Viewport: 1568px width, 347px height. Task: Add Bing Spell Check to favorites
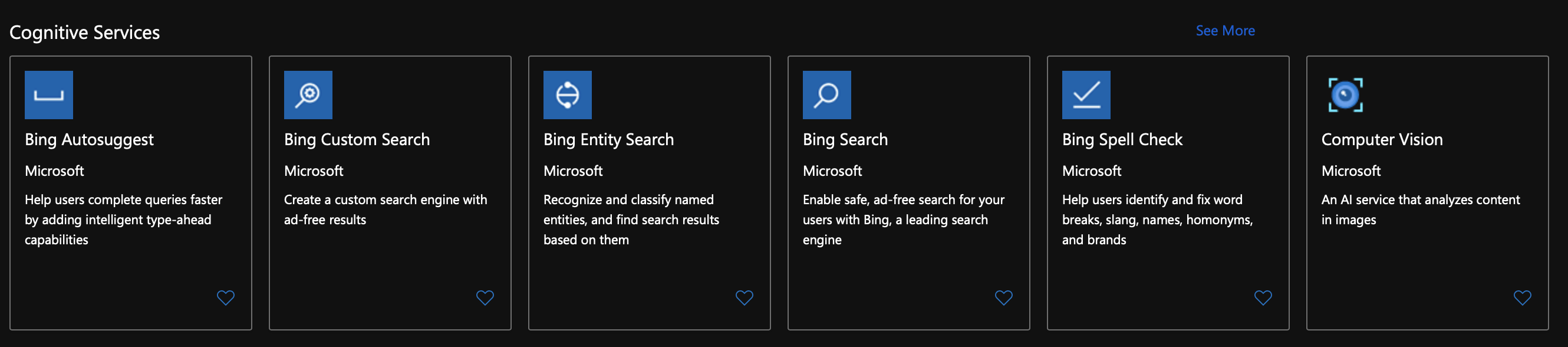pyautogui.click(x=1263, y=297)
